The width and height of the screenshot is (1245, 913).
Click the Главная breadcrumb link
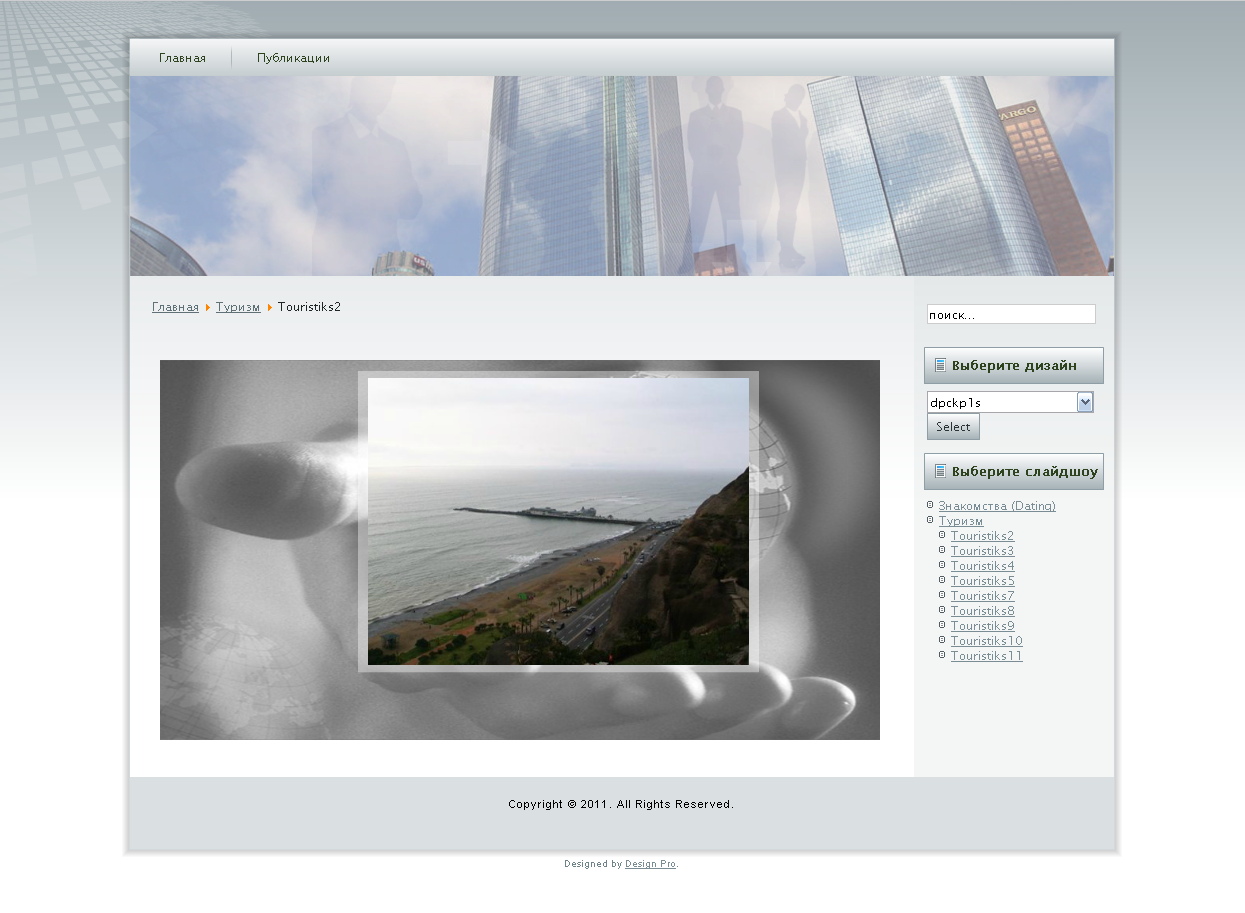point(175,307)
